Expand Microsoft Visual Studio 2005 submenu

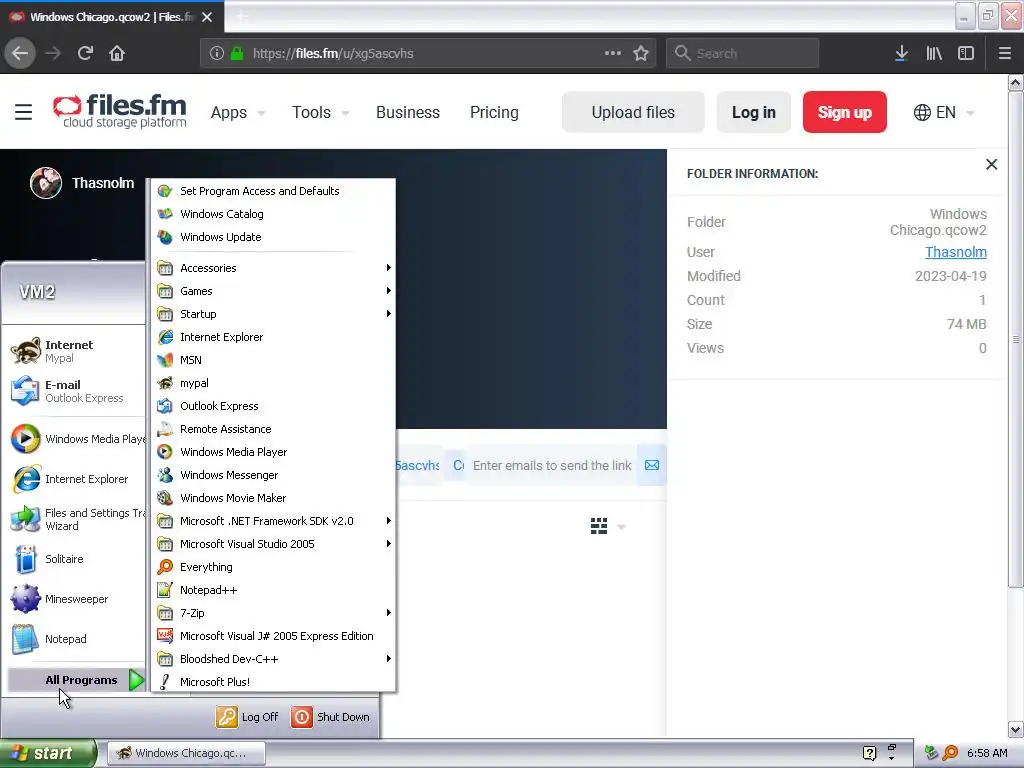tap(274, 543)
